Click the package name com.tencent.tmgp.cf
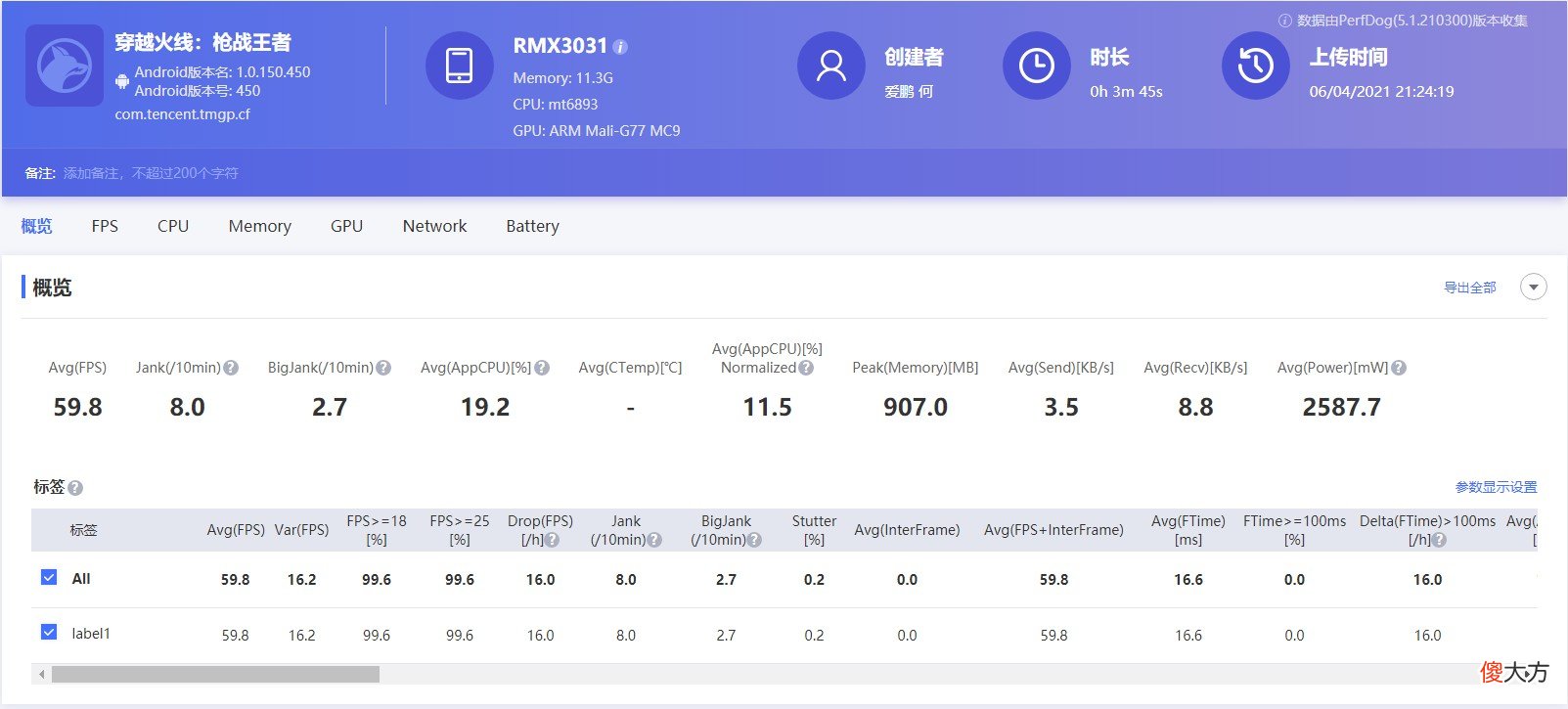1568x709 pixels. (x=183, y=114)
